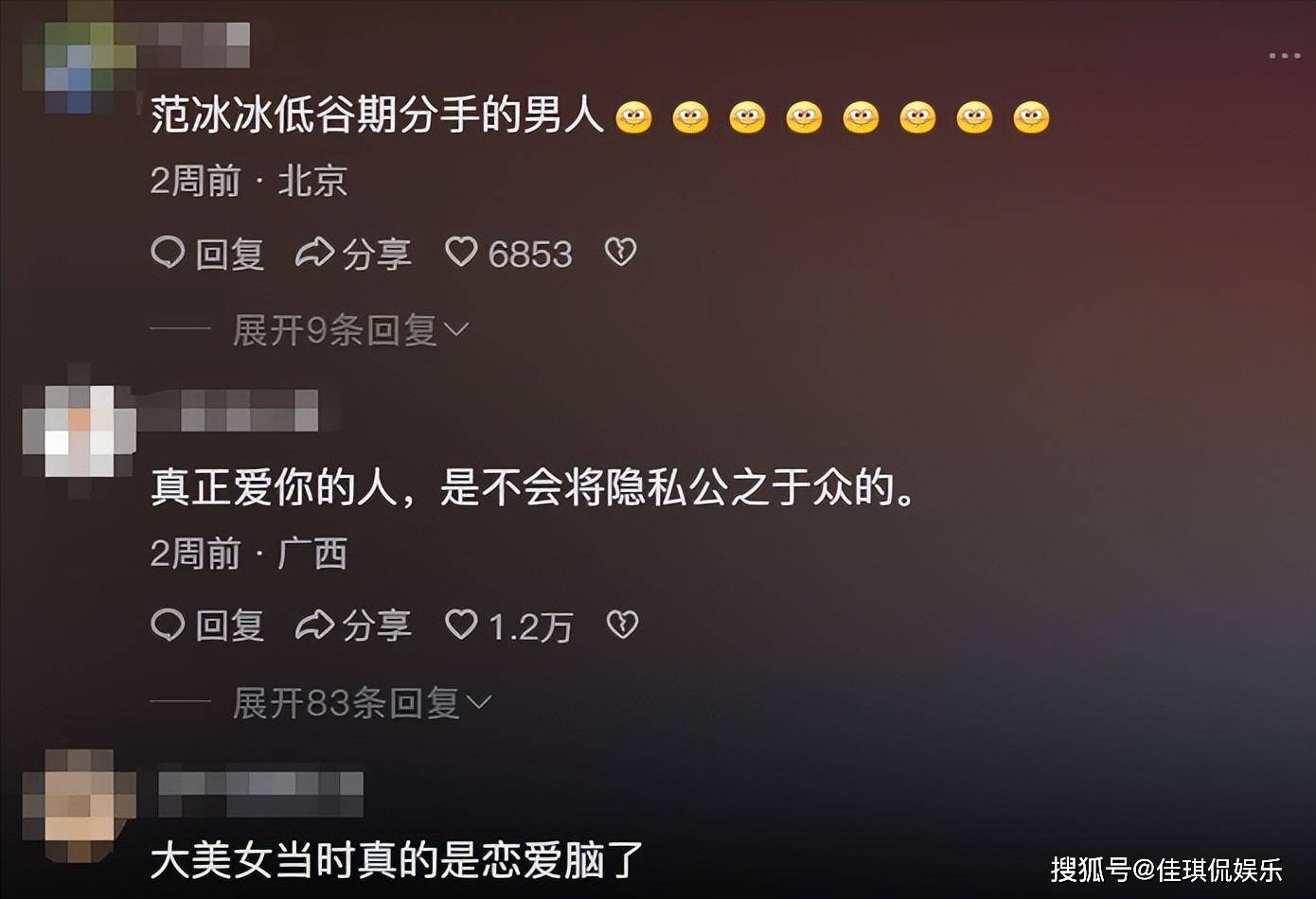Image resolution: width=1316 pixels, height=899 pixels.
Task: Expand 展开9条回复 replies
Action: click(350, 330)
